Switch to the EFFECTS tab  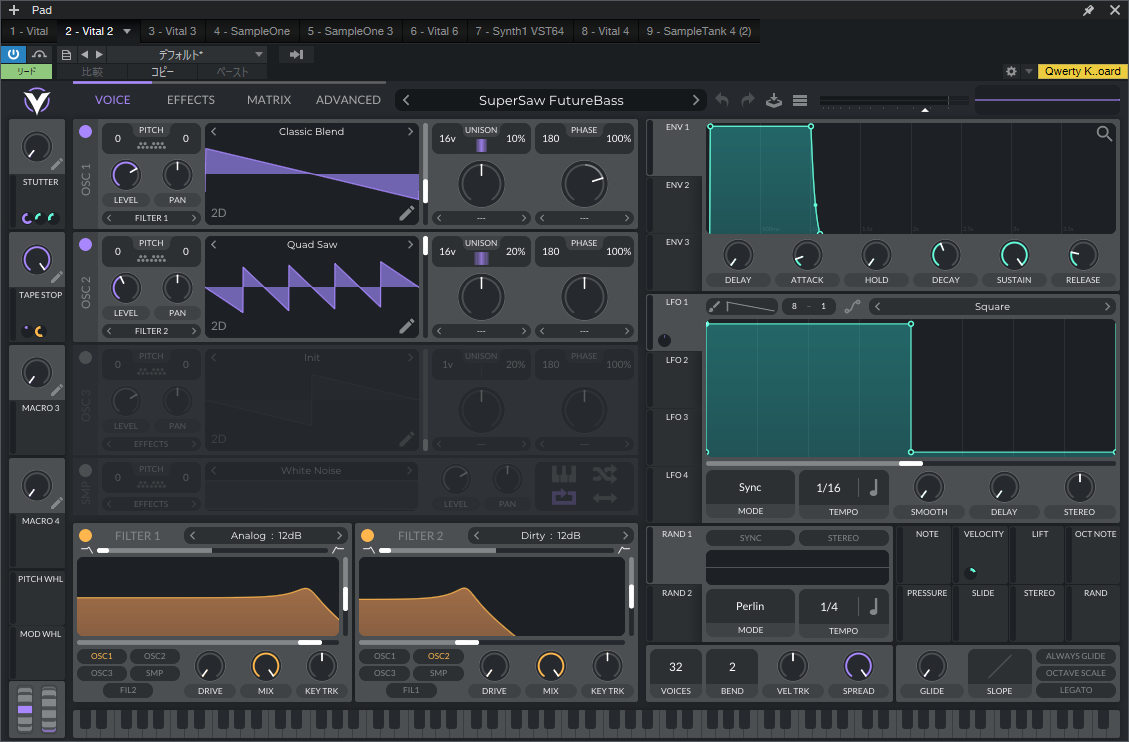(x=190, y=100)
